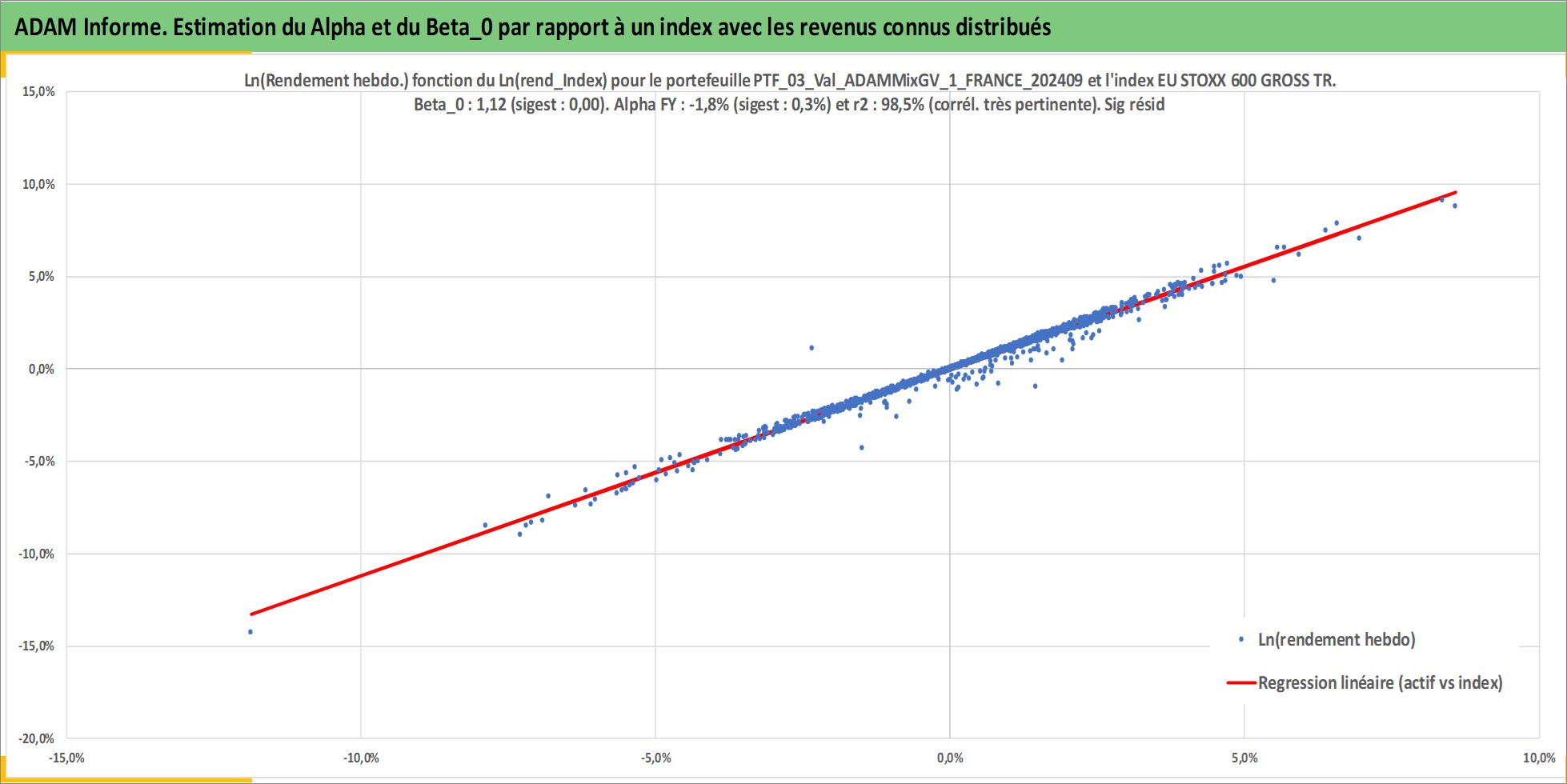This screenshot has height=784, width=1567.
Task: Click the green header title 'ADAM Informe. Estimation du Alpha'
Action: pyautogui.click(x=533, y=27)
